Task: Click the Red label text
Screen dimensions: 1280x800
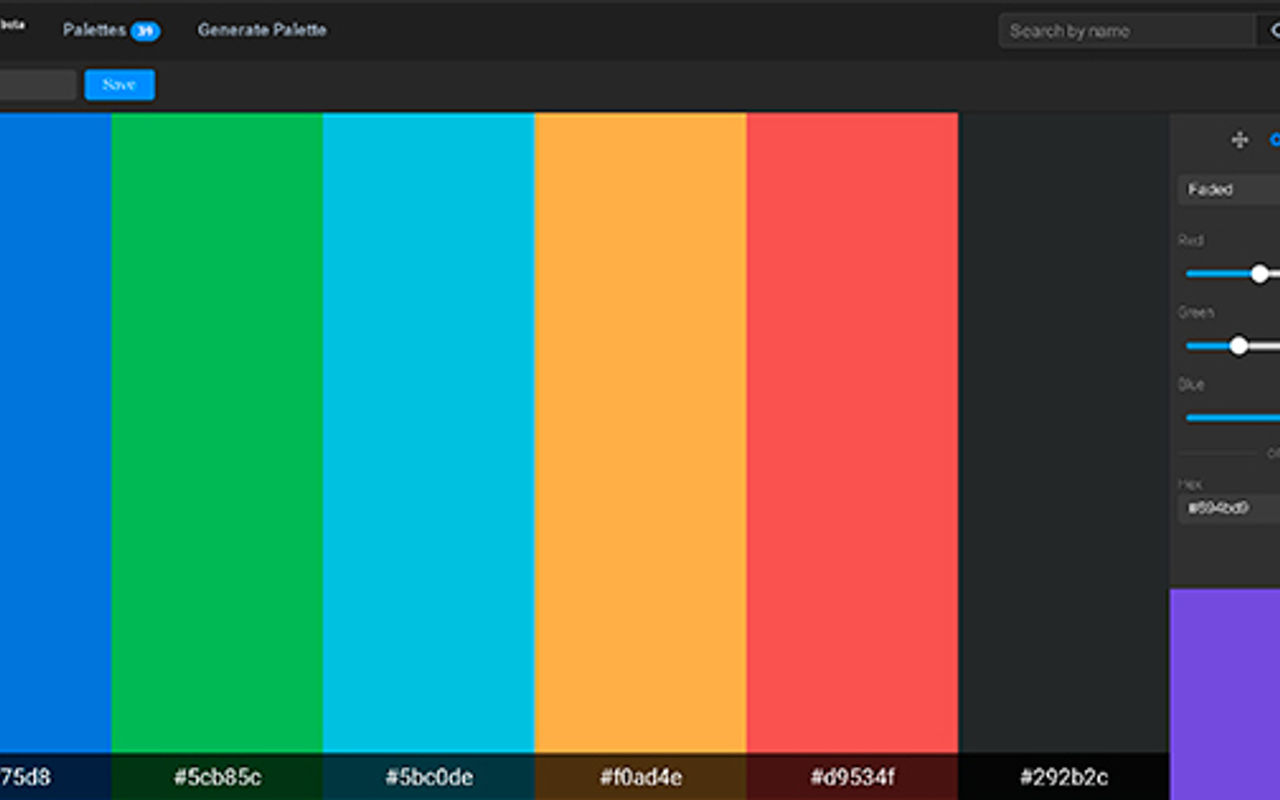Action: [1190, 240]
